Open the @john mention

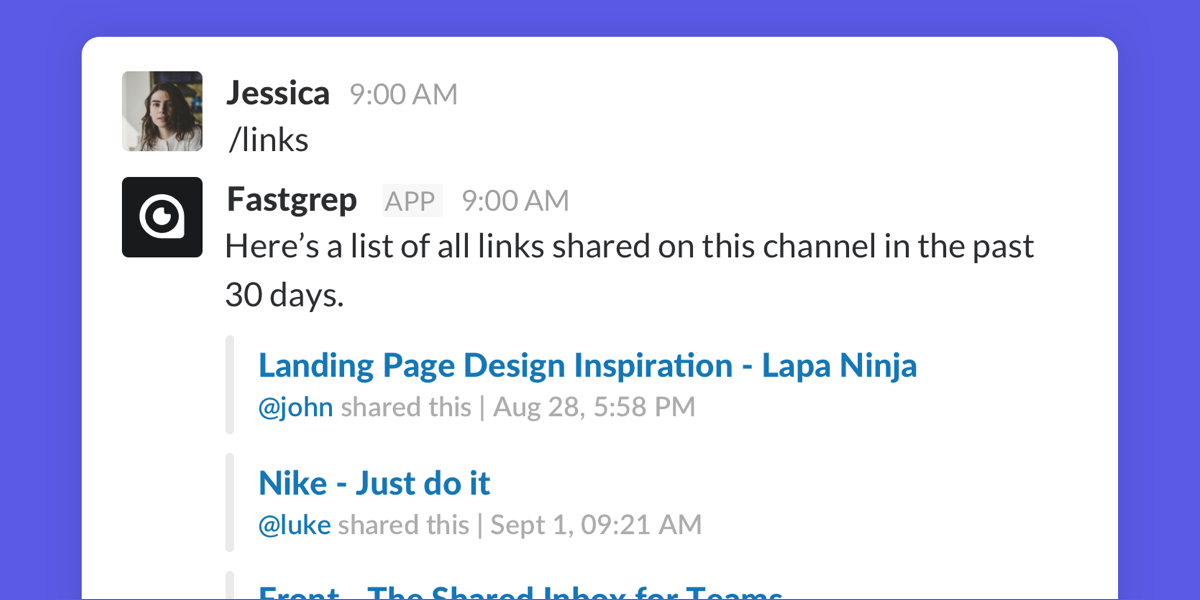click(x=295, y=408)
